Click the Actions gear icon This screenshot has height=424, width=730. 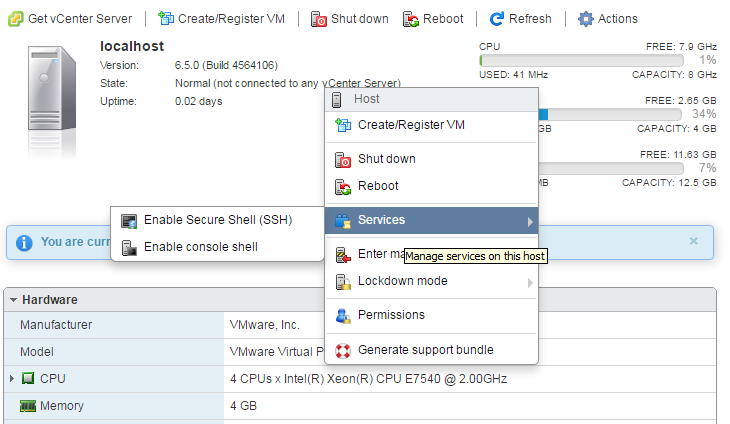pos(586,19)
